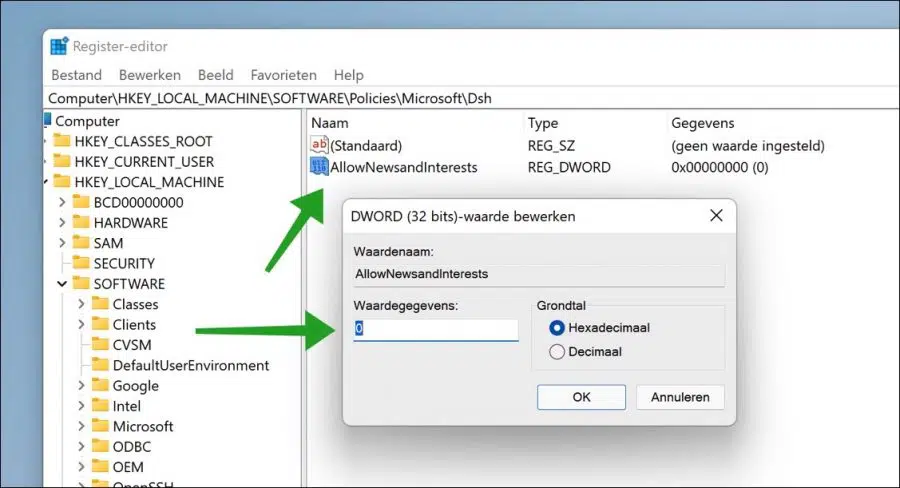This screenshot has width=900, height=488.
Task: Click the SOFTWARE folder icon
Action: (x=81, y=284)
